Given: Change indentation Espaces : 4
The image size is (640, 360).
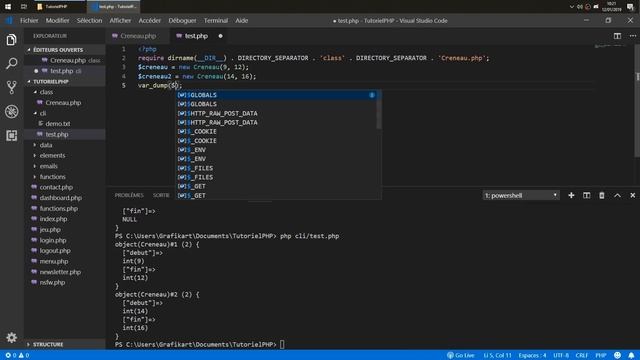Looking at the screenshot, I should tap(532, 355).
